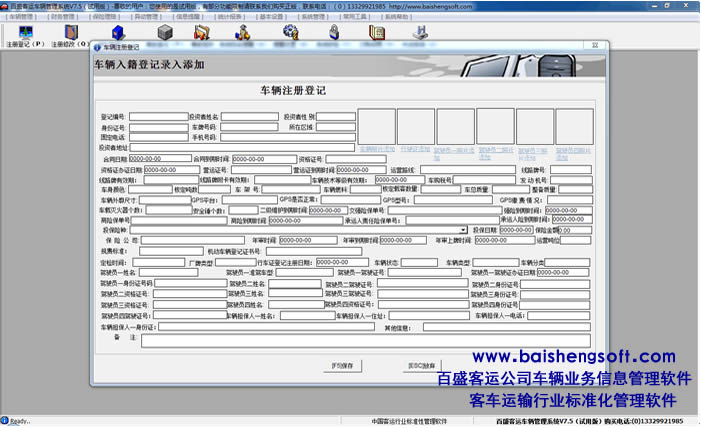Focus the 发动机号 input field
This screenshot has height=428, width=701.
click(x=571, y=180)
